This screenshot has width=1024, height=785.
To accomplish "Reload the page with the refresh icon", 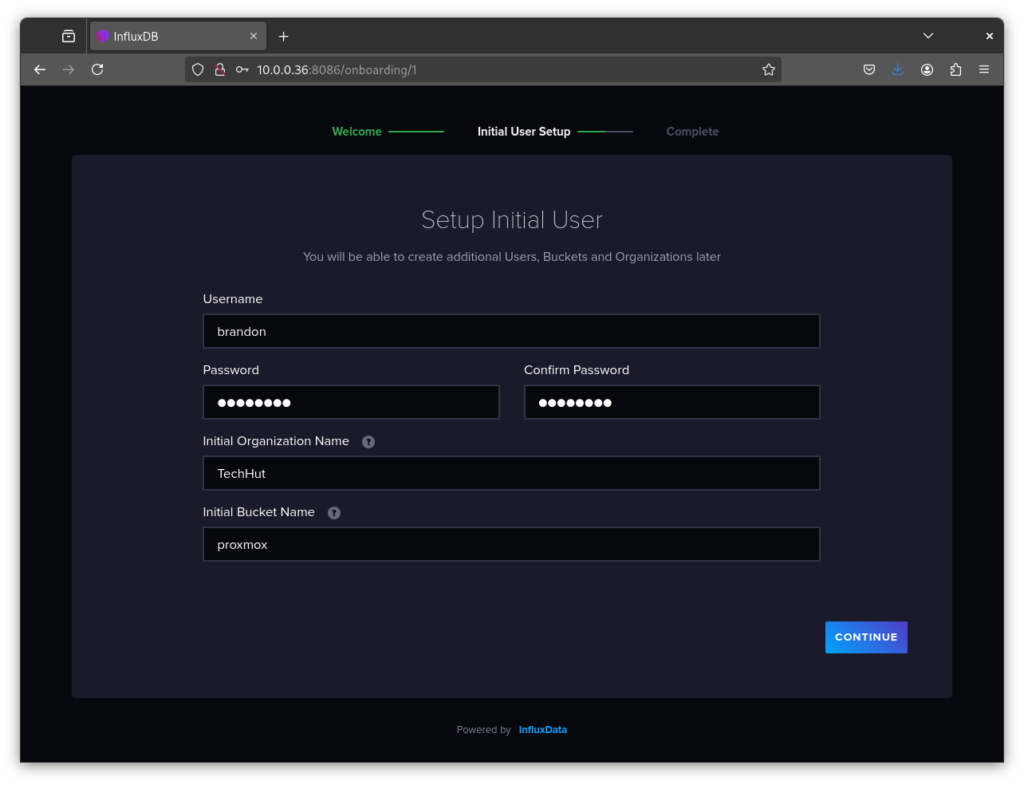I will point(97,70).
